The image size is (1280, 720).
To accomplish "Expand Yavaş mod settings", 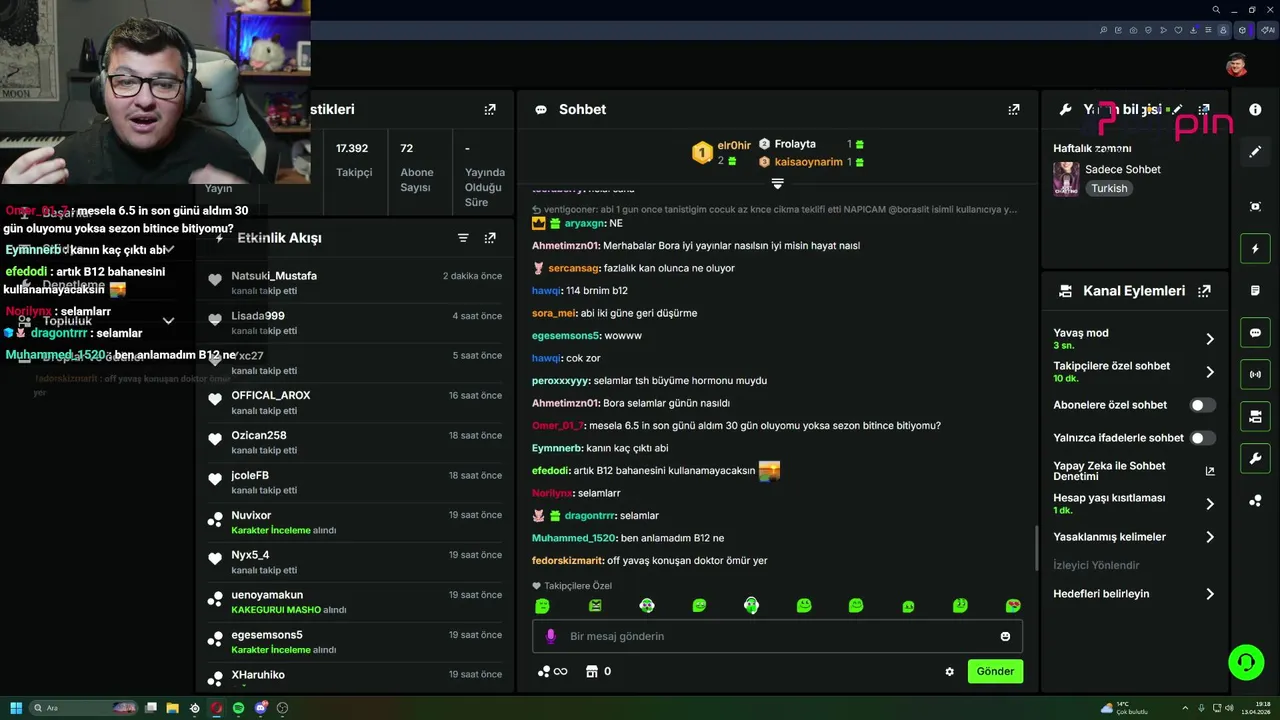I will click(1209, 339).
